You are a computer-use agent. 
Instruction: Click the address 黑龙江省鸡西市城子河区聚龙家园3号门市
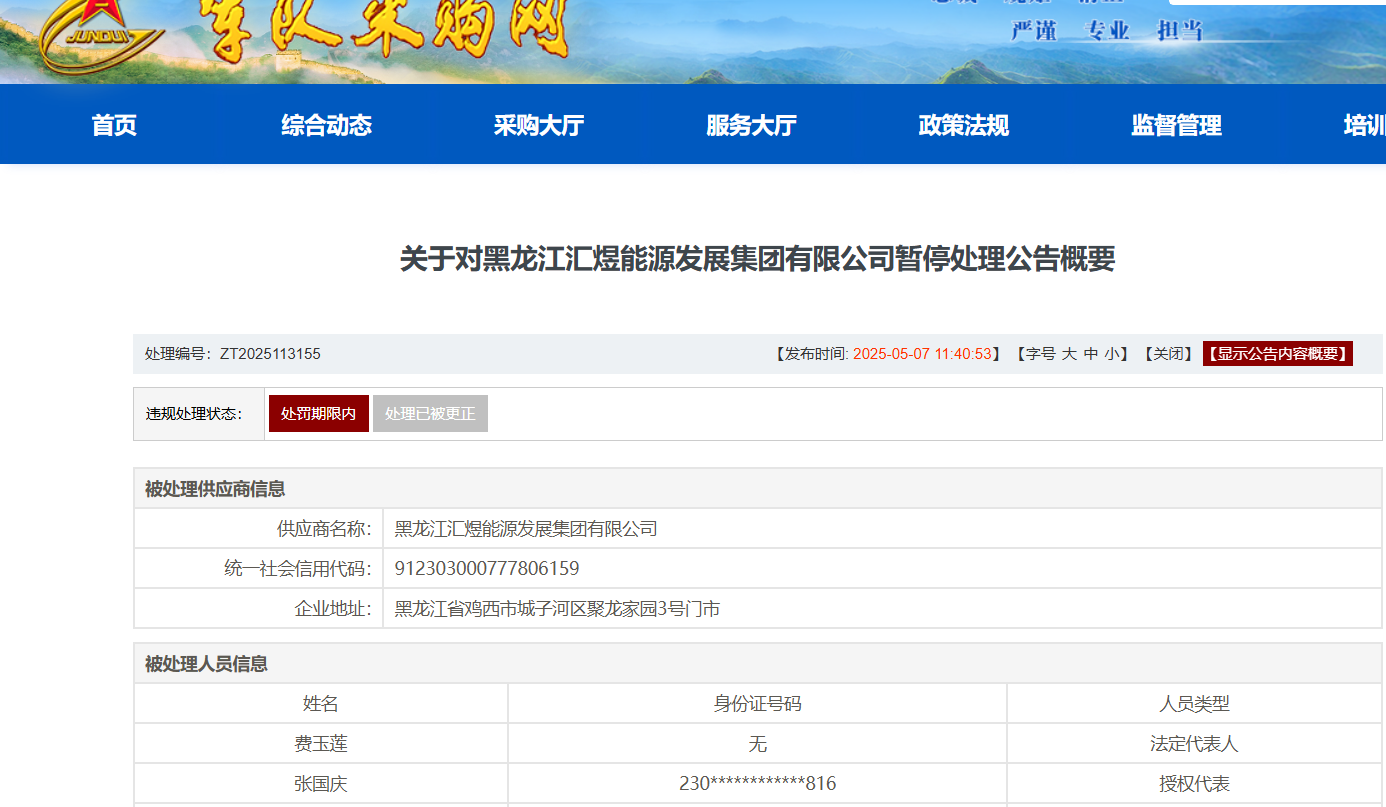(557, 609)
